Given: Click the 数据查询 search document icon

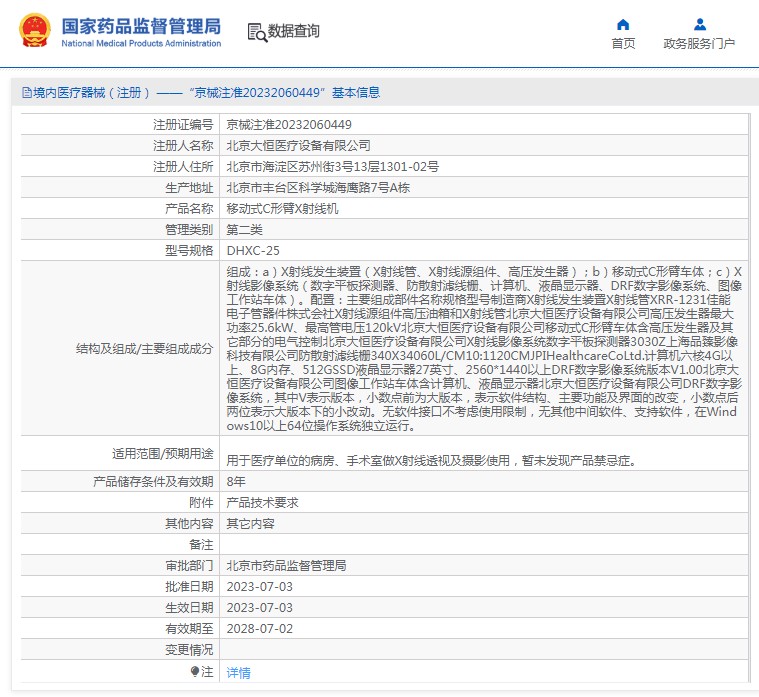Looking at the screenshot, I should 256,32.
